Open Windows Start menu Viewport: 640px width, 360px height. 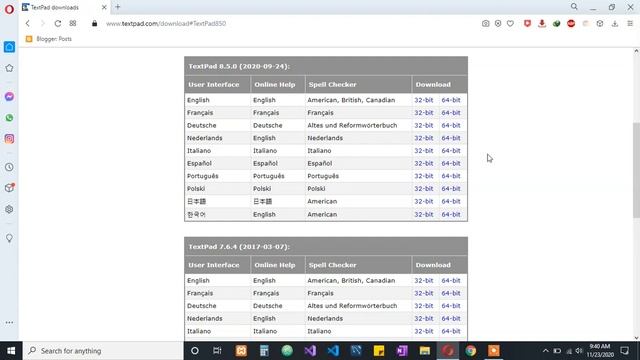pyautogui.click(x=11, y=351)
